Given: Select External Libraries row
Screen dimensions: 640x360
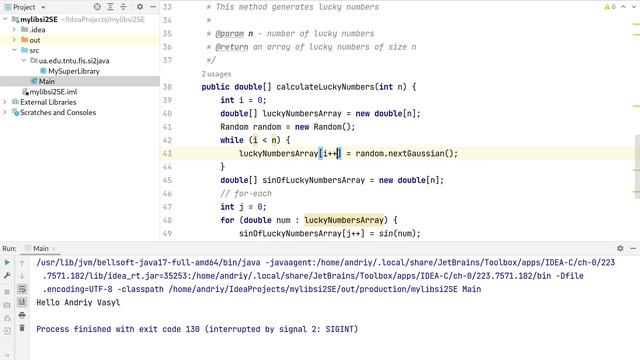Looking at the screenshot, I should (80, 102).
